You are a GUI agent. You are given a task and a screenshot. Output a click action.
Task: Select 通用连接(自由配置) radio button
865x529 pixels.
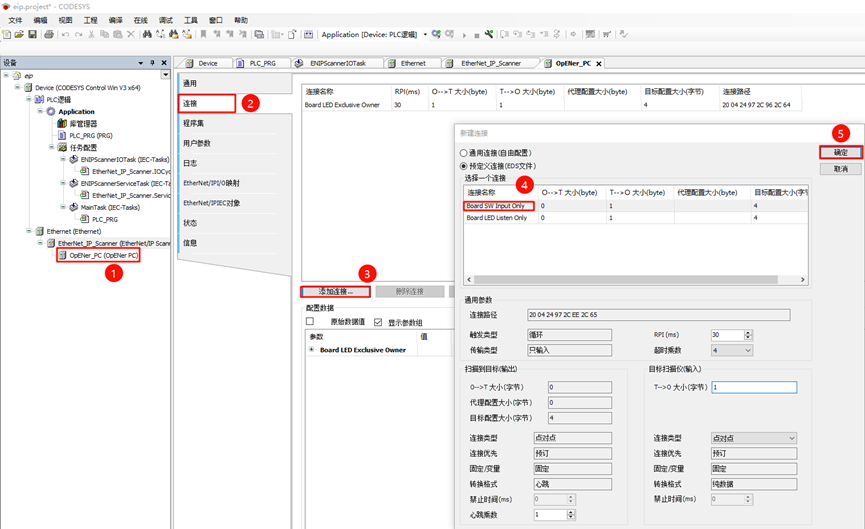coord(464,153)
